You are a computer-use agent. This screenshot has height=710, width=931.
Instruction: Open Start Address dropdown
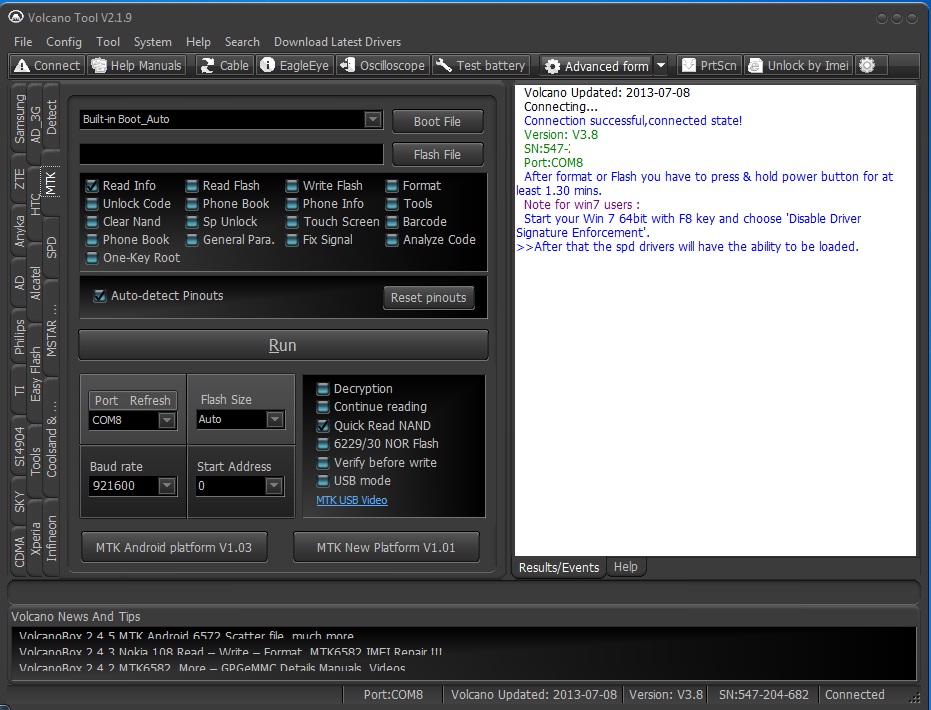(x=273, y=486)
